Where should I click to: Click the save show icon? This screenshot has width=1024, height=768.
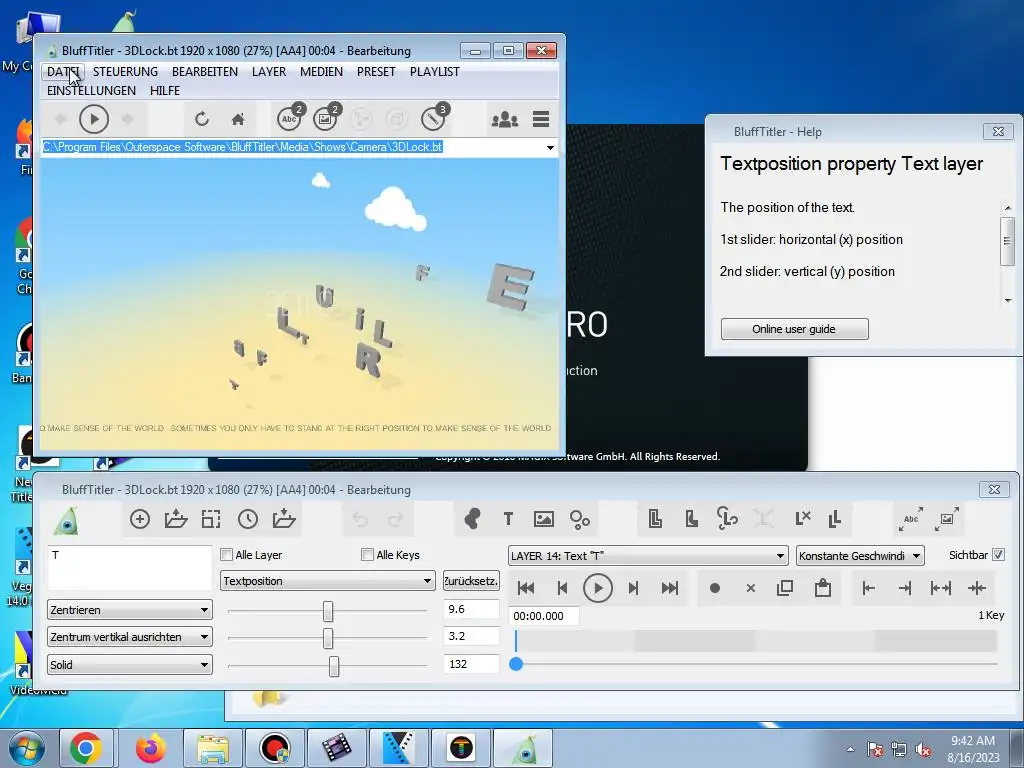click(283, 519)
